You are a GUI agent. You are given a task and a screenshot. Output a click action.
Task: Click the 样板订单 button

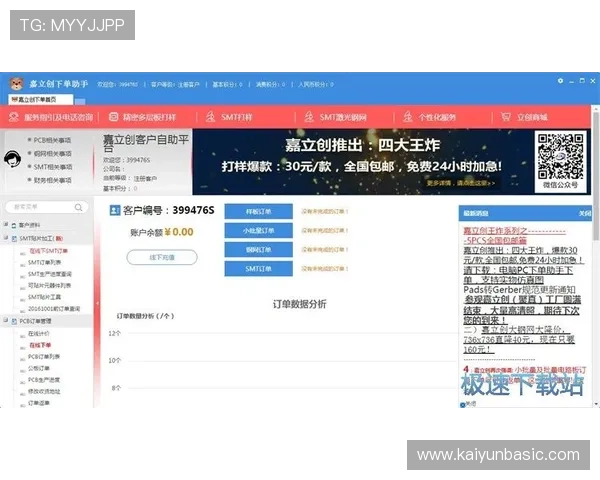point(259,211)
